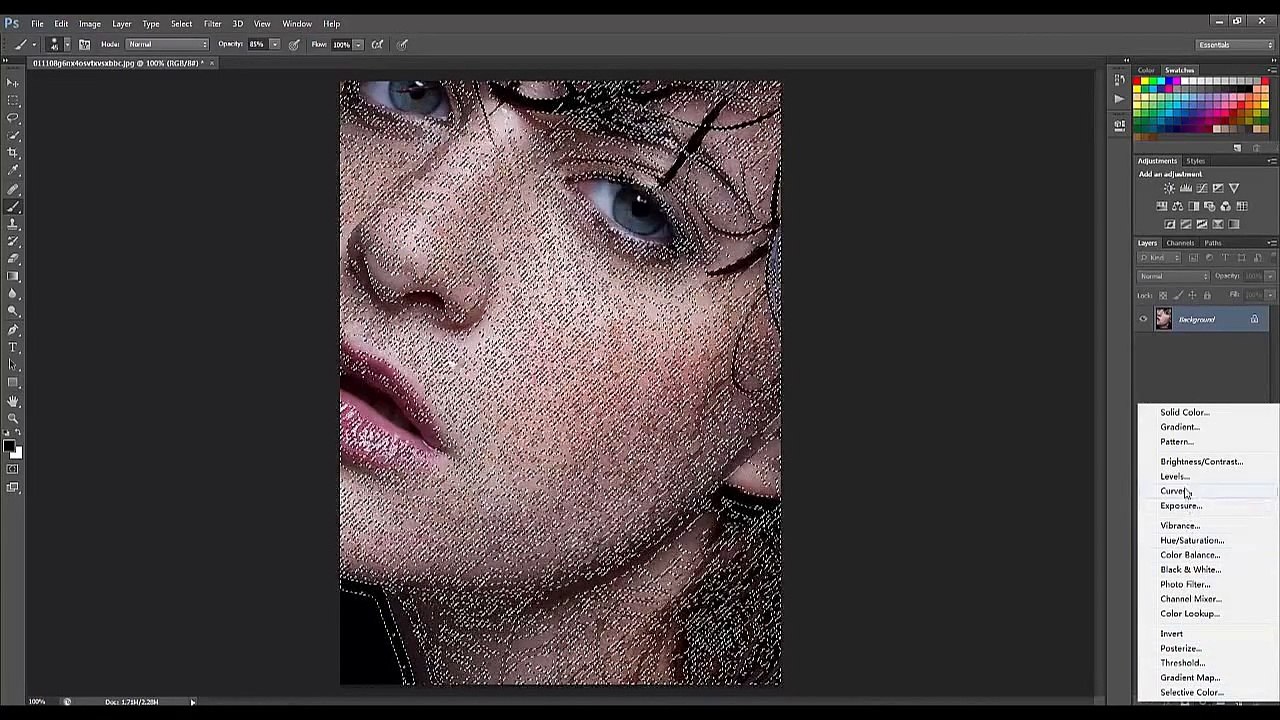Click the brush Opacity 85% field
The width and height of the screenshot is (1280, 720).
pos(258,44)
